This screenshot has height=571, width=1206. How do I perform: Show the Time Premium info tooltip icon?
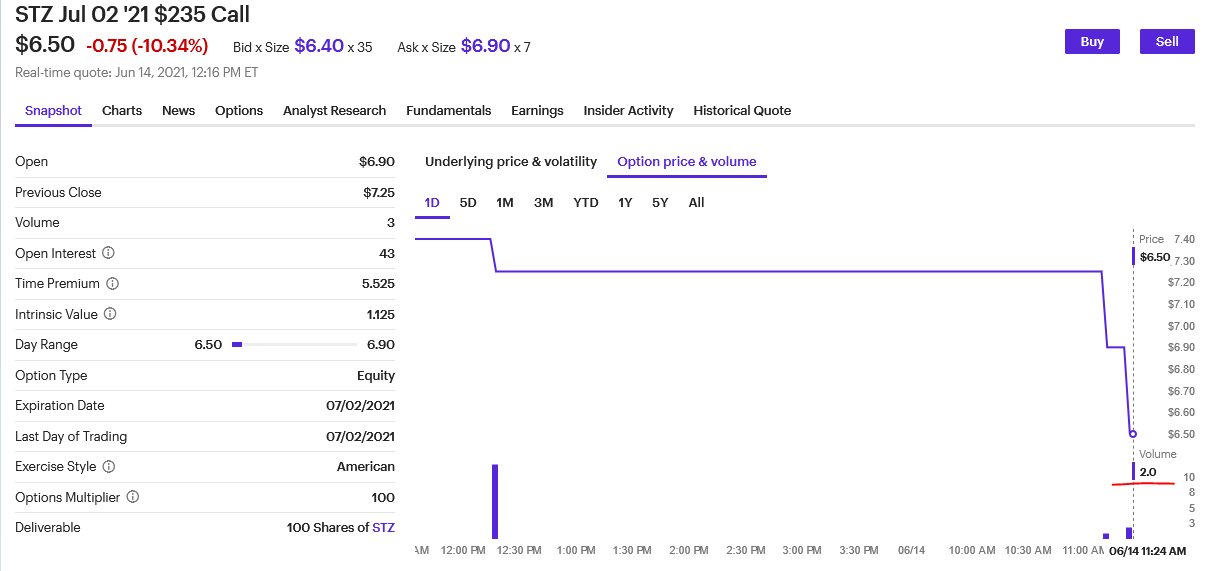pos(113,284)
